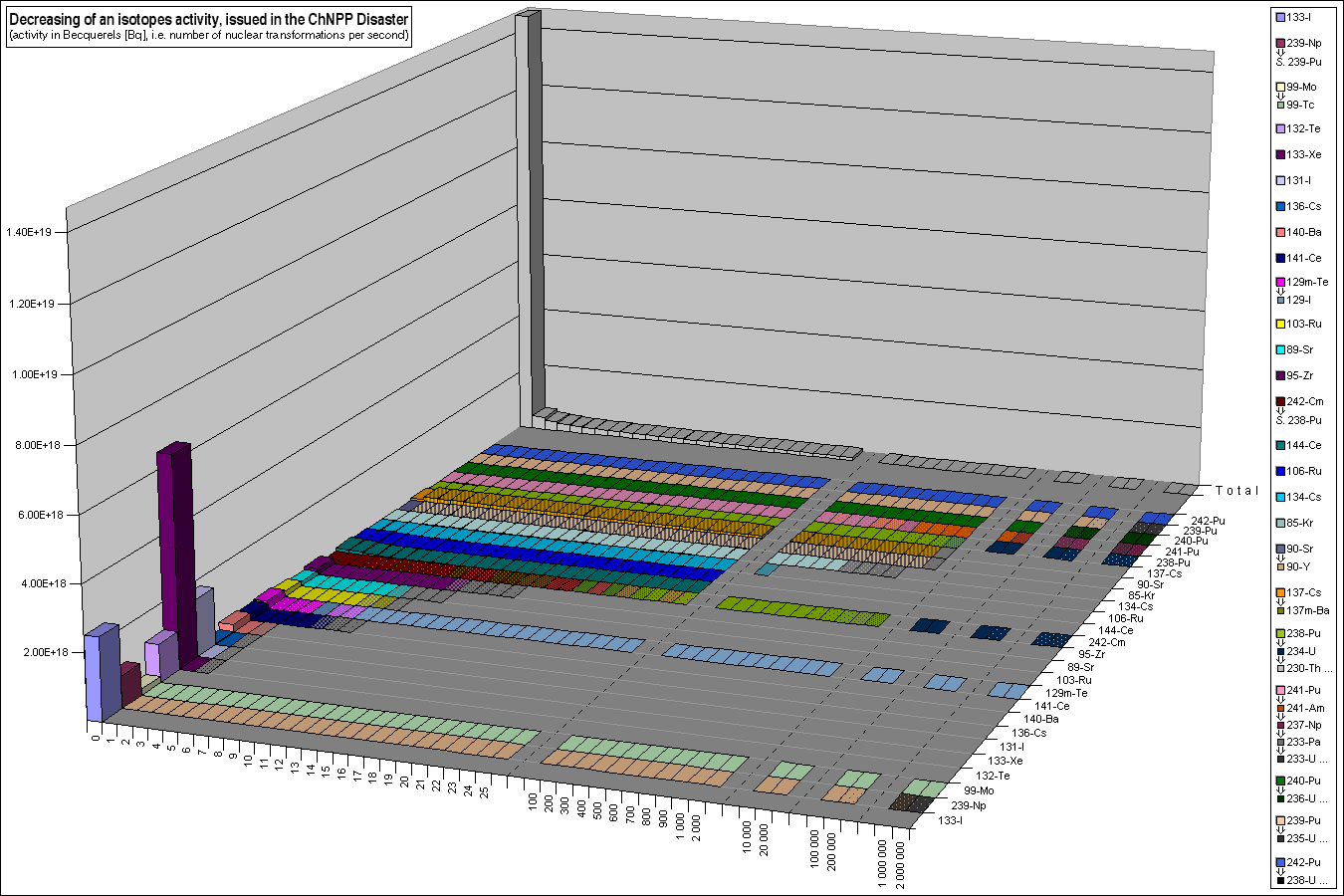Pick the 129m-Te legend color swatch

click(x=1280, y=283)
